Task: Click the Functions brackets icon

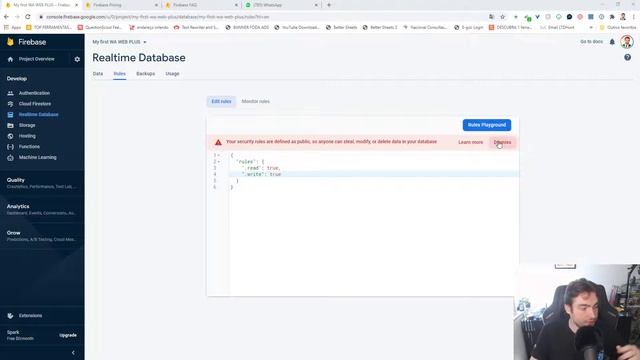Action: pyautogui.click(x=10, y=147)
